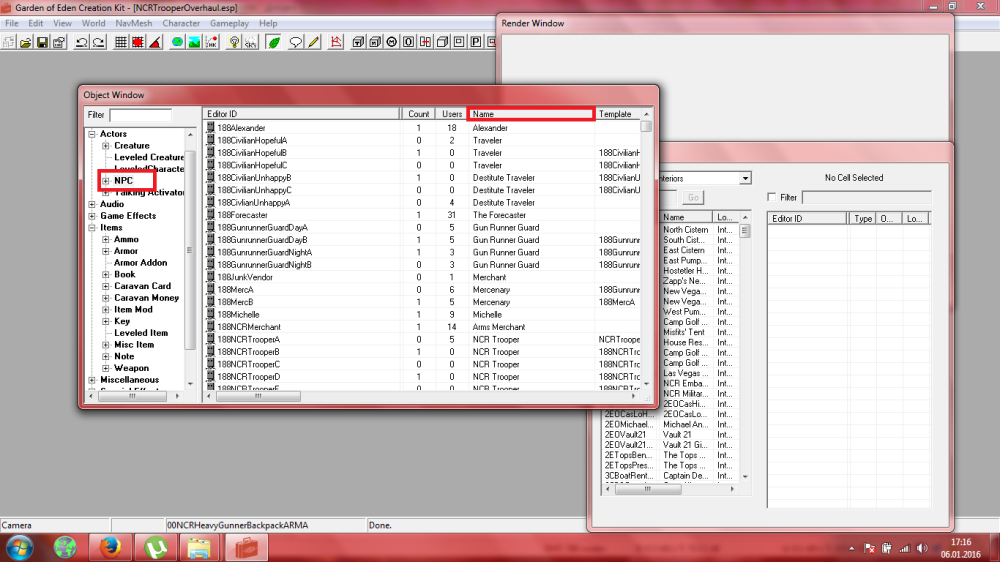
Task: Expand the NPC tree node
Action: 106,181
